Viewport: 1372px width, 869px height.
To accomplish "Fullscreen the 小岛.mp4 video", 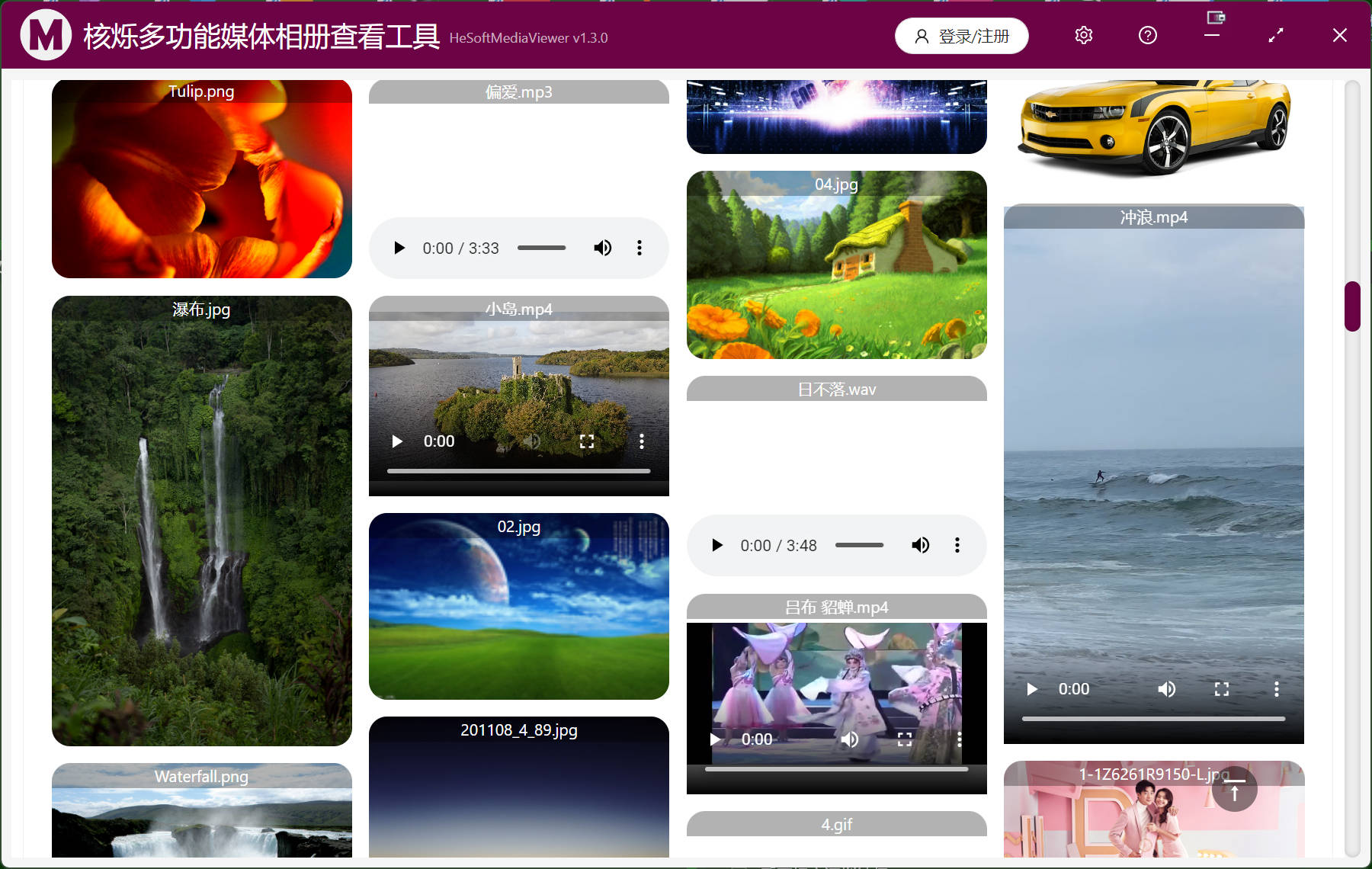I will point(587,441).
